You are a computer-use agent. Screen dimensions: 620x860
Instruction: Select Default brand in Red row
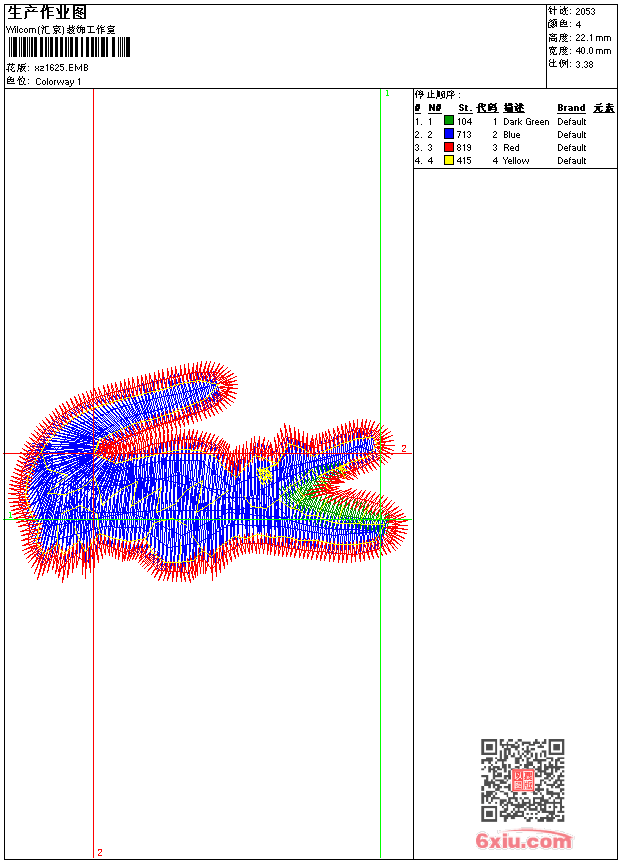572,148
